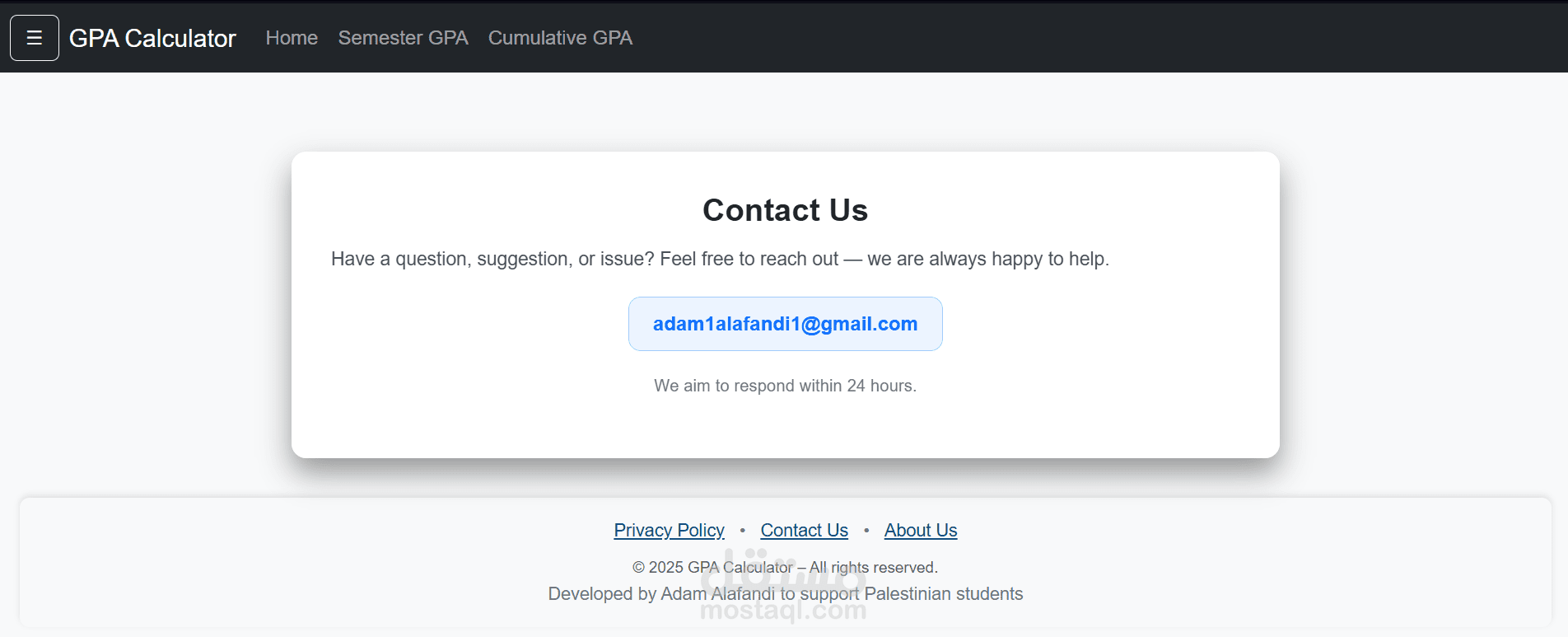
Task: Open the Semester GPA page
Action: coord(403,38)
